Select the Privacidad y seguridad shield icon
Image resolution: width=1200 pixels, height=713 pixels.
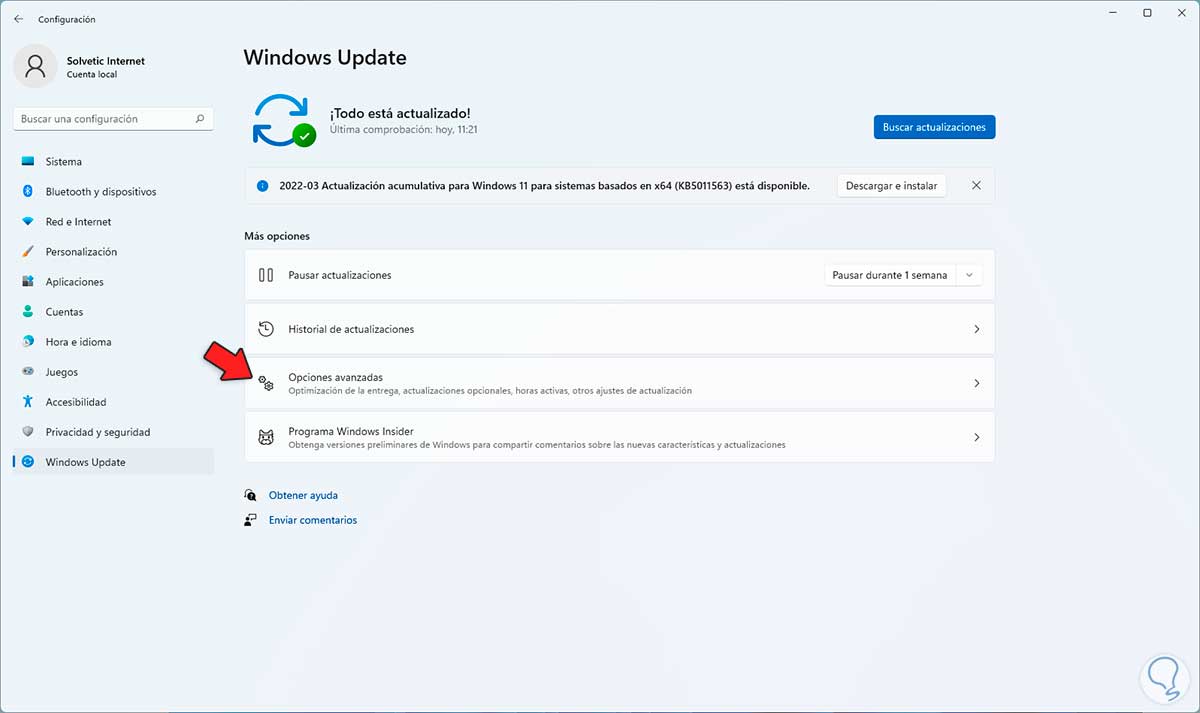tap(28, 432)
